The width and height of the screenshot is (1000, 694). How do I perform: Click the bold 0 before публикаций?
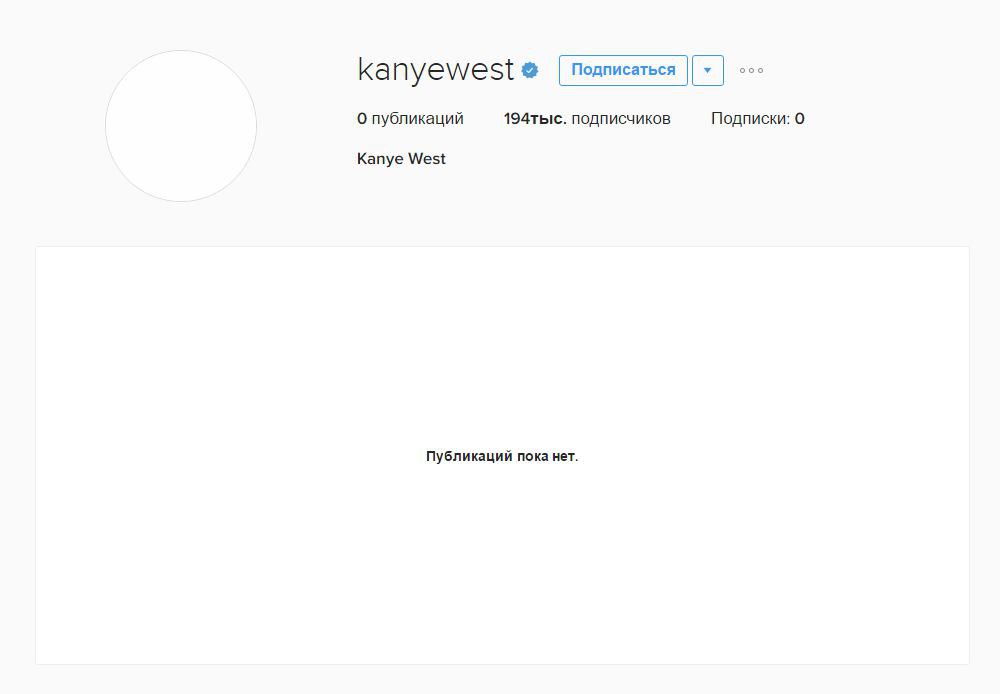(362, 119)
